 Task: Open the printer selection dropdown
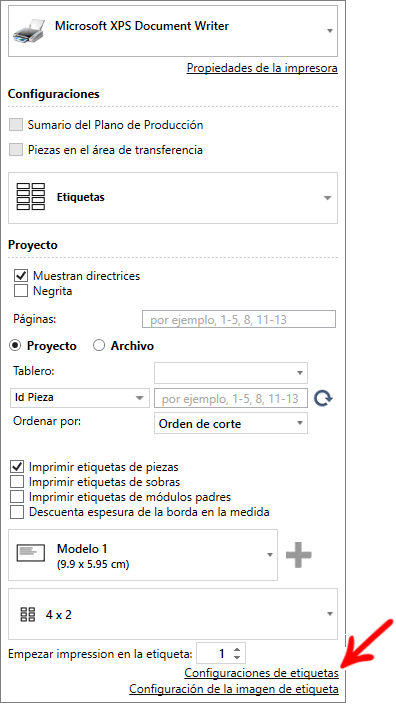(x=173, y=31)
